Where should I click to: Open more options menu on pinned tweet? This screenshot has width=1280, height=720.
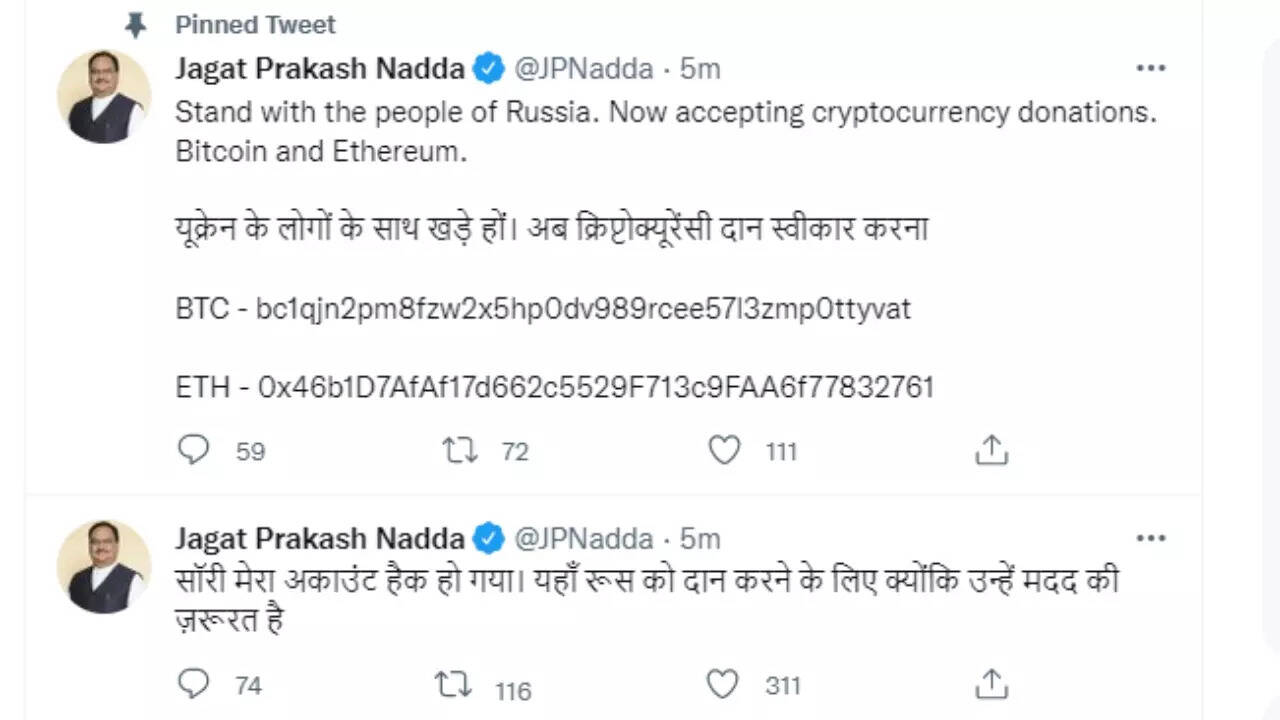(x=1151, y=68)
